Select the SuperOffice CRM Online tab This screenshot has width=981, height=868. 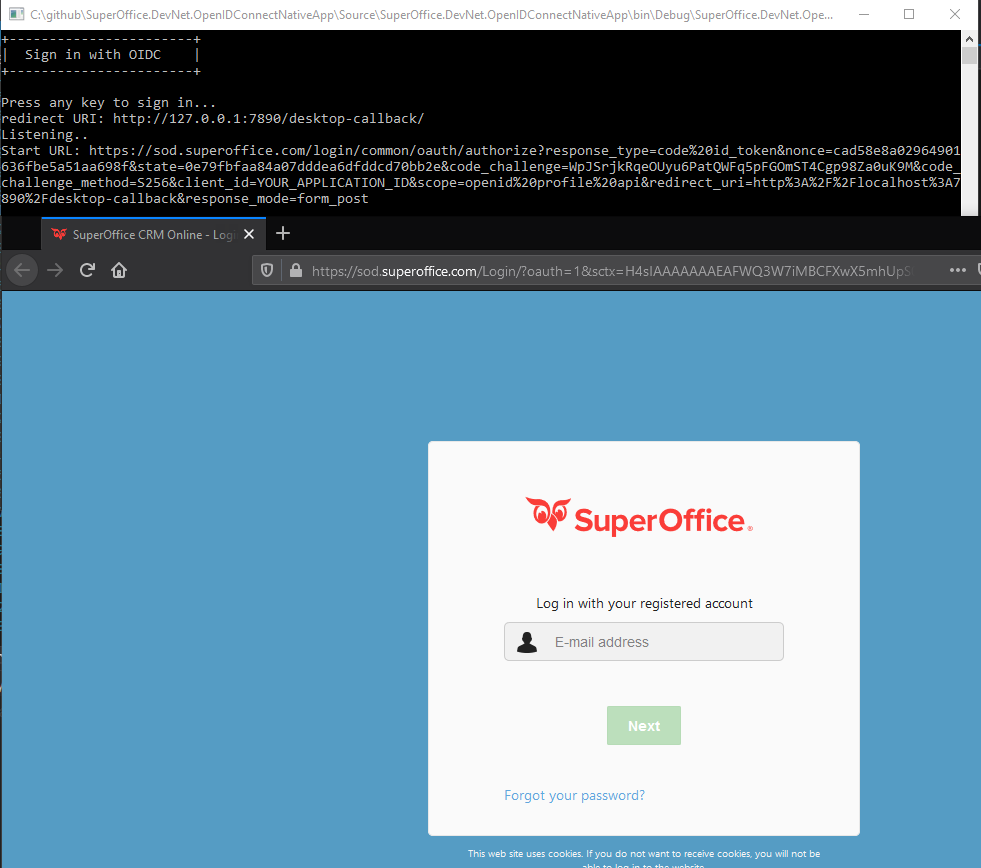coord(154,234)
